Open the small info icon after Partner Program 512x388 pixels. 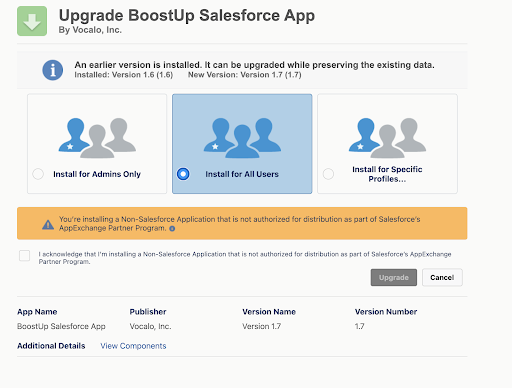[x=172, y=229]
